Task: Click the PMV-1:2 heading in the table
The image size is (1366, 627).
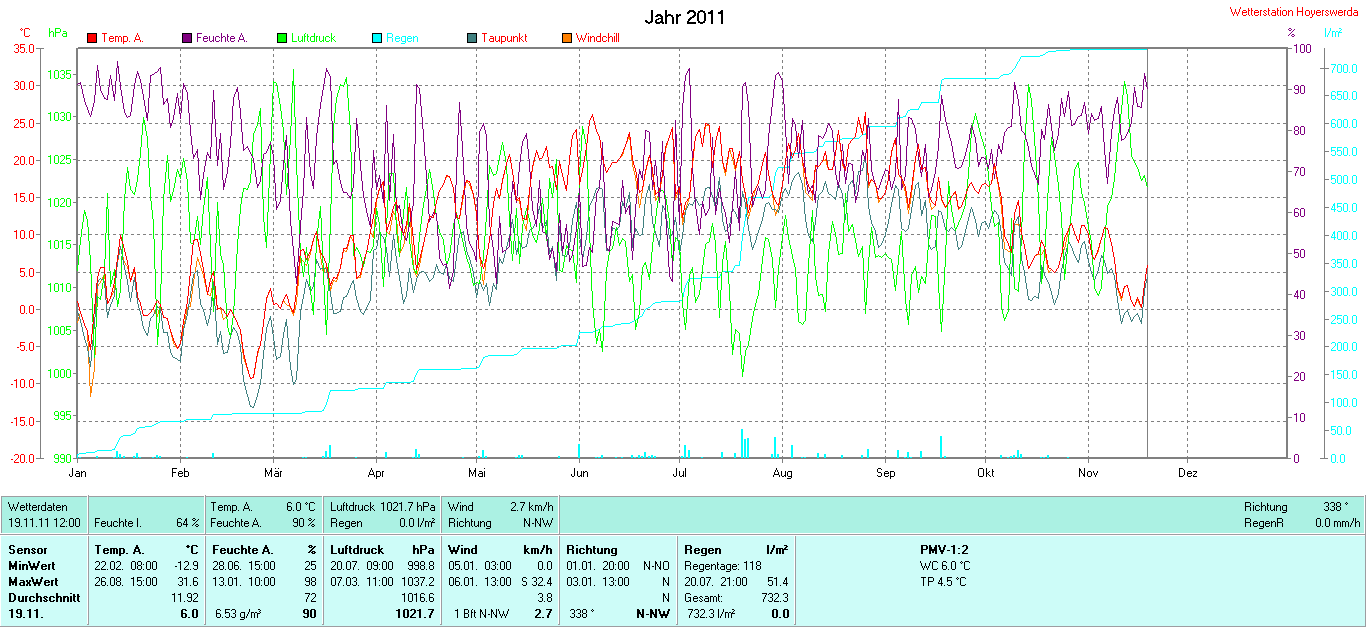Action: click(944, 550)
